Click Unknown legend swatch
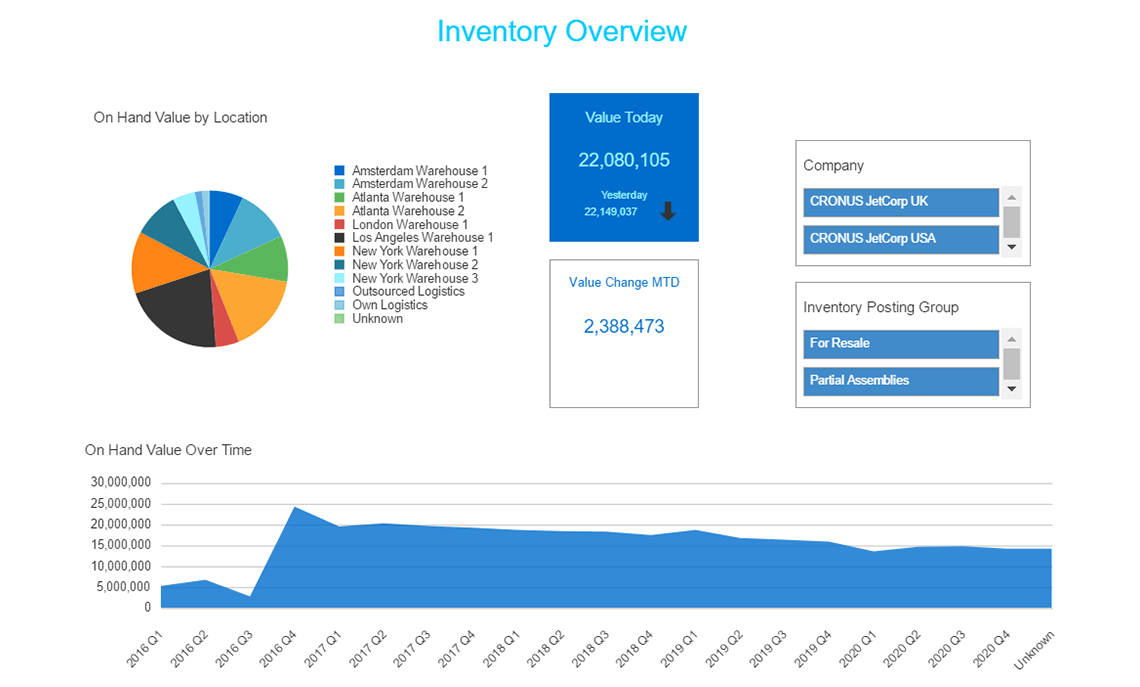Viewport: 1140px width, 687px height. (x=340, y=318)
